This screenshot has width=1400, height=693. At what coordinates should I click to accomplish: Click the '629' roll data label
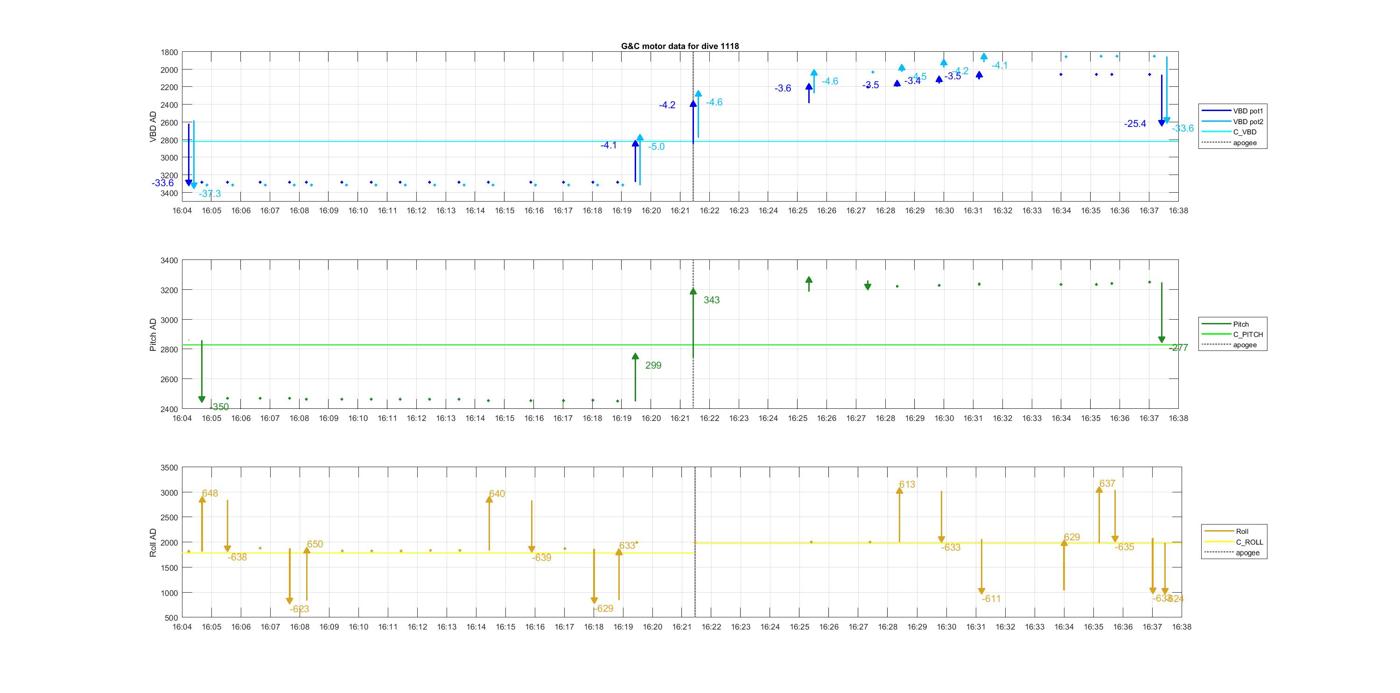click(x=1072, y=538)
